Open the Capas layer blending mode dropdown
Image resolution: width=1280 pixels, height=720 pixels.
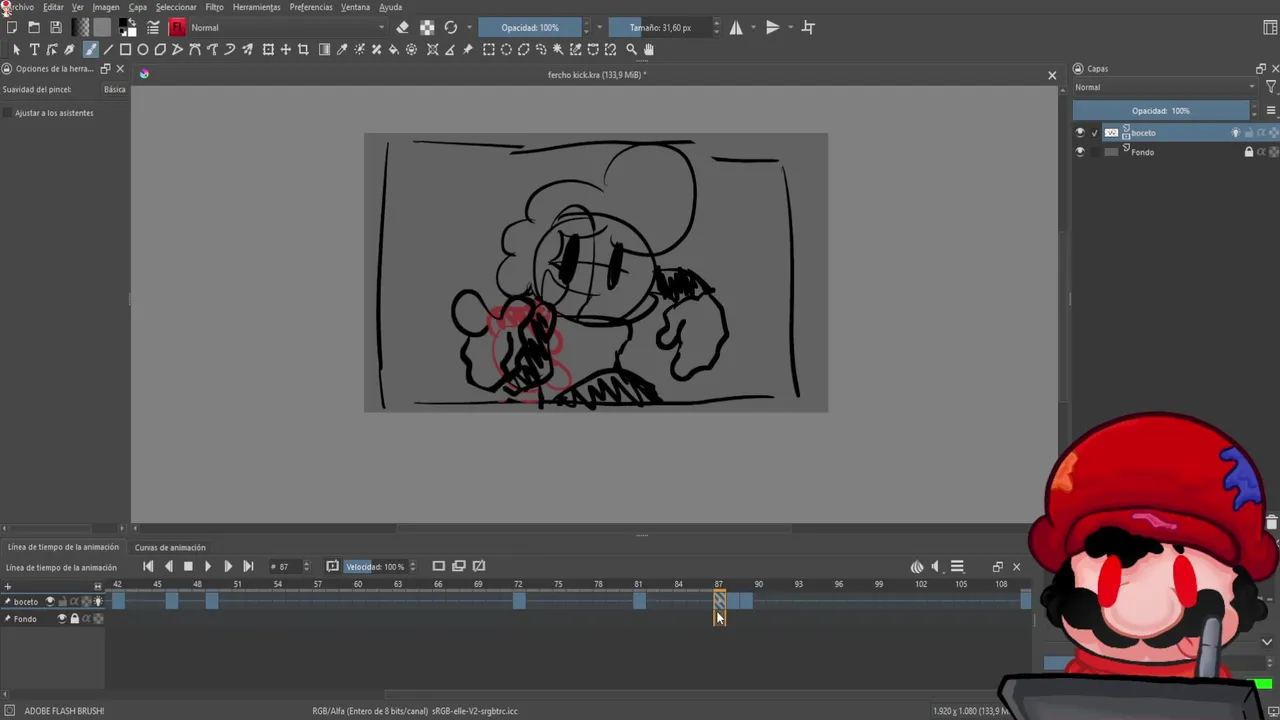pyautogui.click(x=1165, y=87)
